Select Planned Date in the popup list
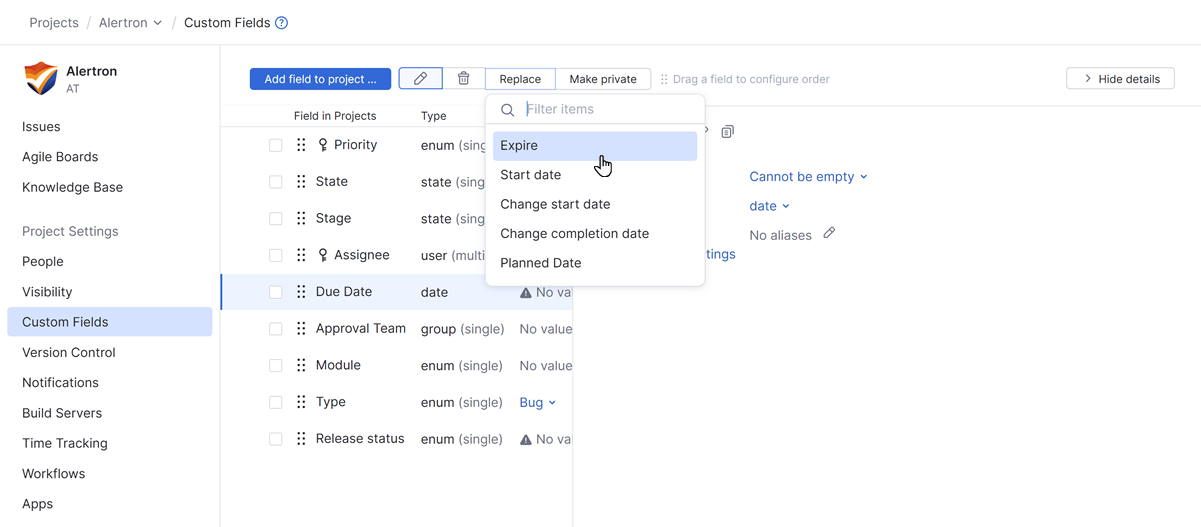This screenshot has width=1201, height=527. pos(541,263)
